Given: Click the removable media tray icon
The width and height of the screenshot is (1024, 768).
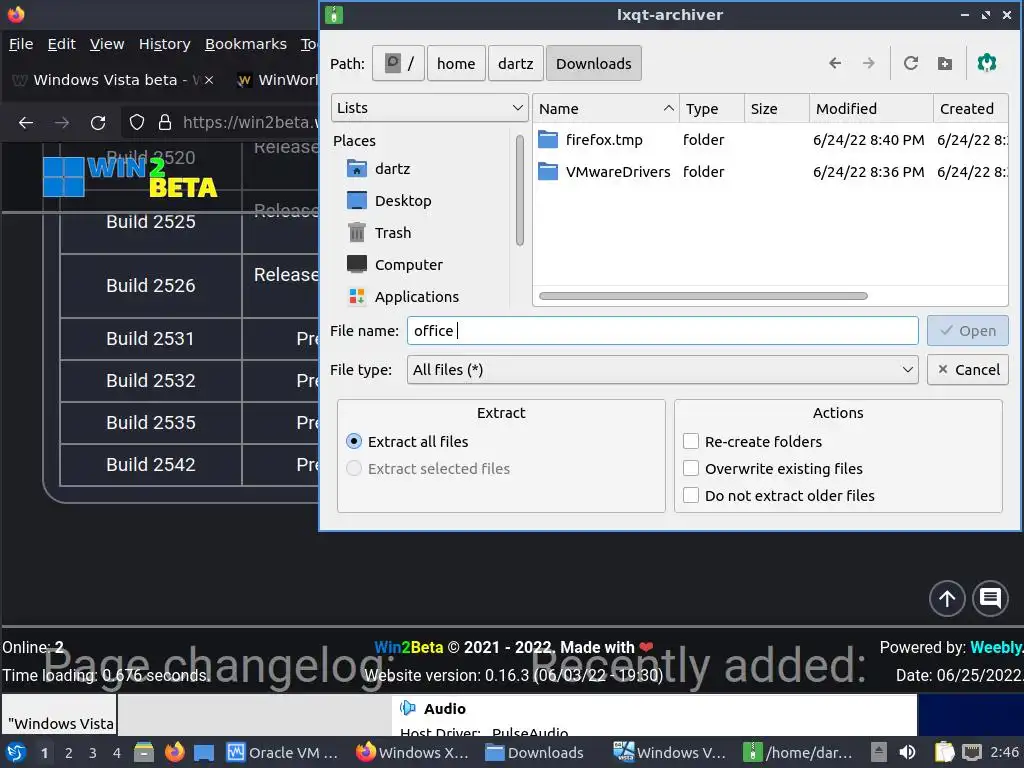Looking at the screenshot, I should pos(878,752).
